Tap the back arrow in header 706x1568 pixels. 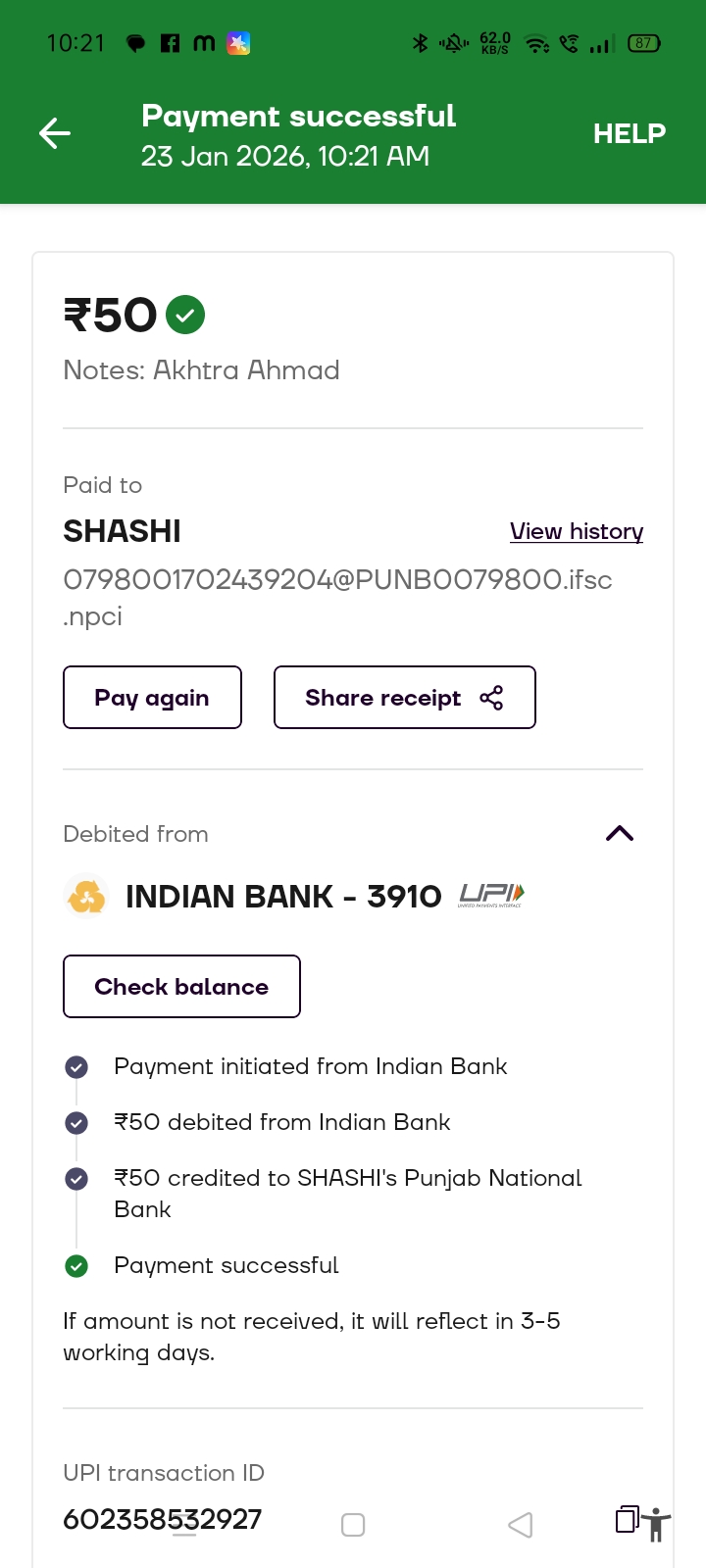pos(55,133)
